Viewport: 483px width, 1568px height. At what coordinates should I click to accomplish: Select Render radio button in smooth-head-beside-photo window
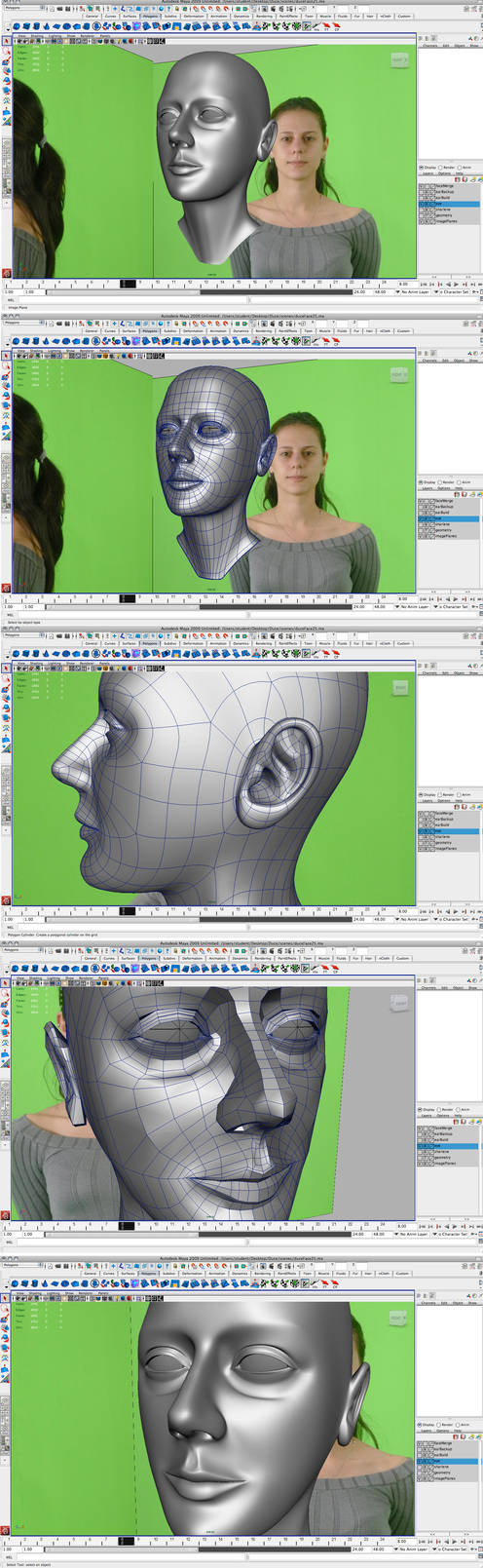point(440,168)
